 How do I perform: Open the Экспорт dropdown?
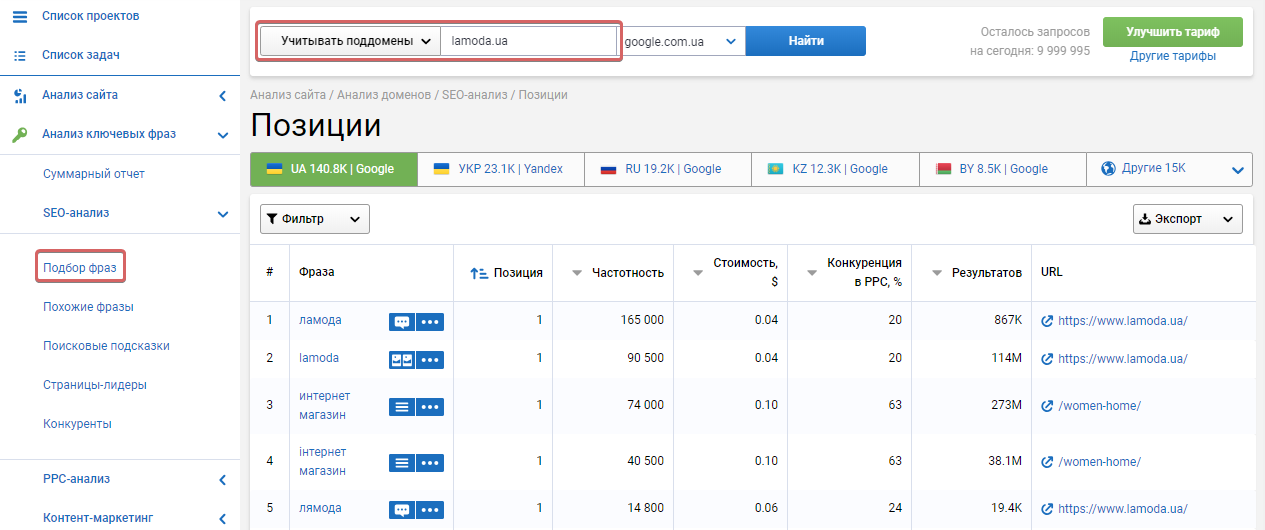[1188, 219]
